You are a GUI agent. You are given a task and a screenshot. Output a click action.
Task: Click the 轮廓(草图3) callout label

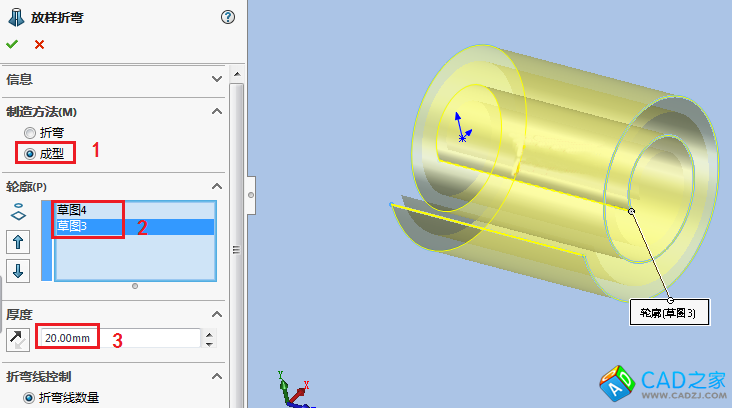pyautogui.click(x=668, y=313)
